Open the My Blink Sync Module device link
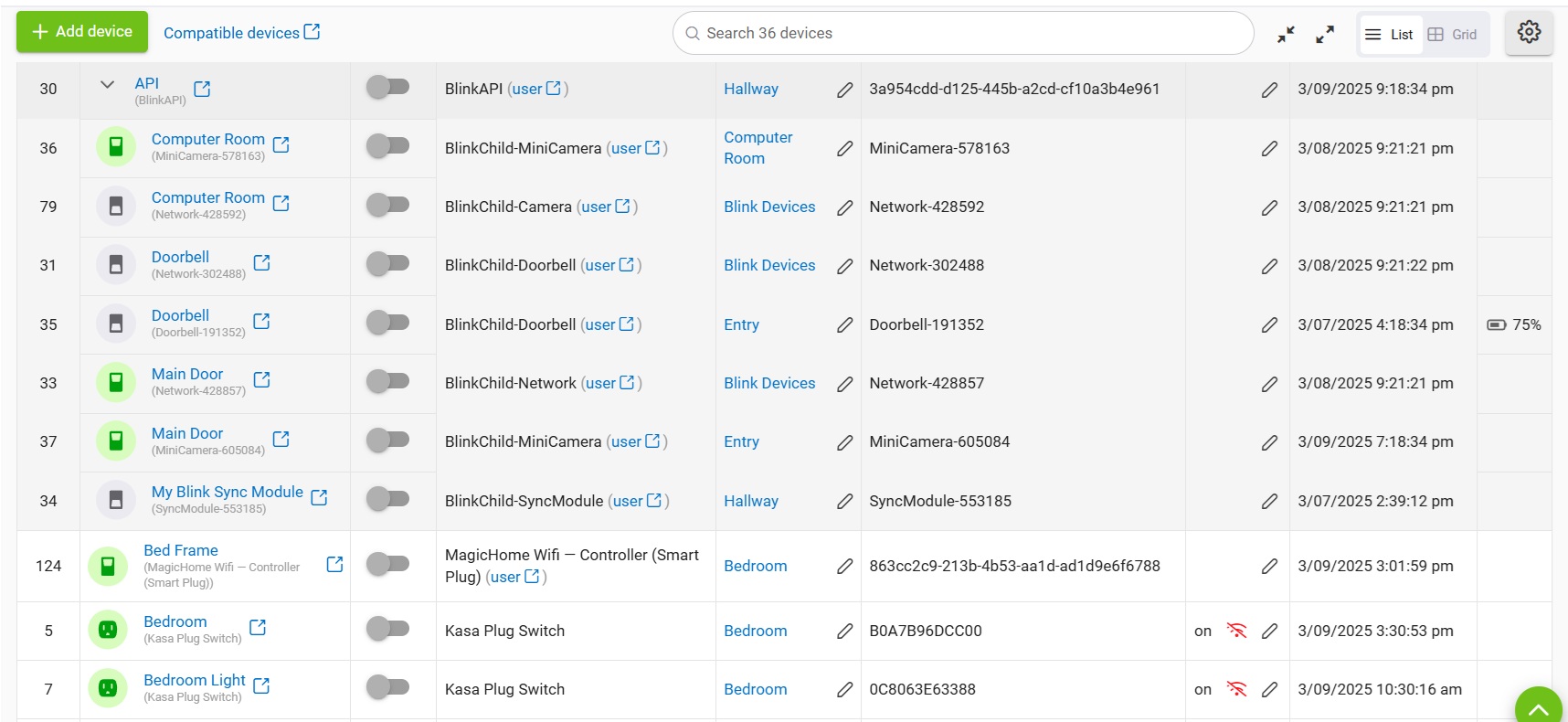Image resolution: width=1568 pixels, height=722 pixels. click(227, 492)
